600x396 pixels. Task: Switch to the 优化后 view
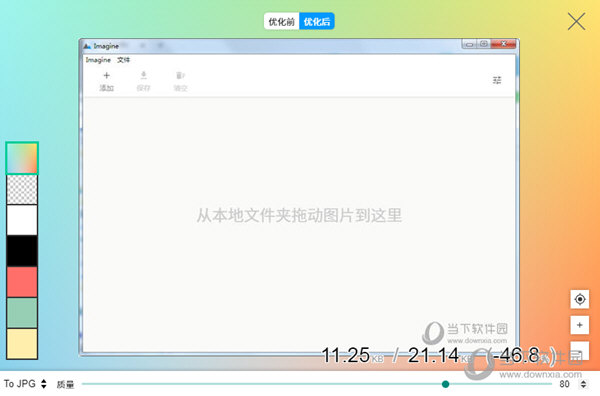click(x=317, y=21)
